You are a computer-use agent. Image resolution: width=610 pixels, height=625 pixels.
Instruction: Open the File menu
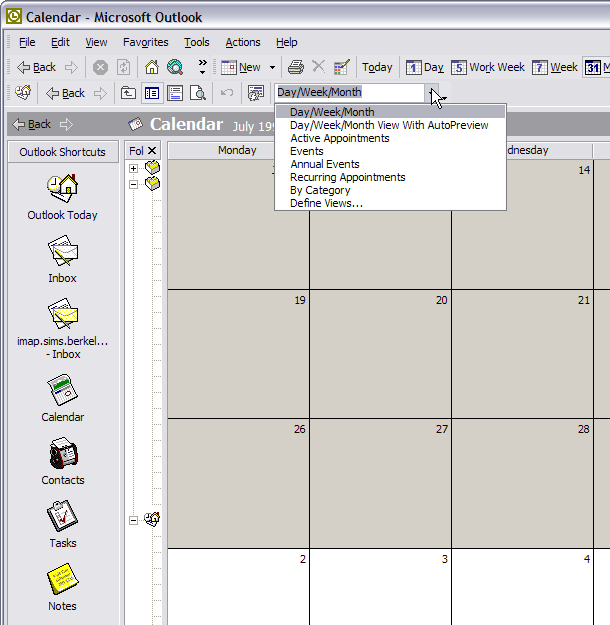coord(27,42)
